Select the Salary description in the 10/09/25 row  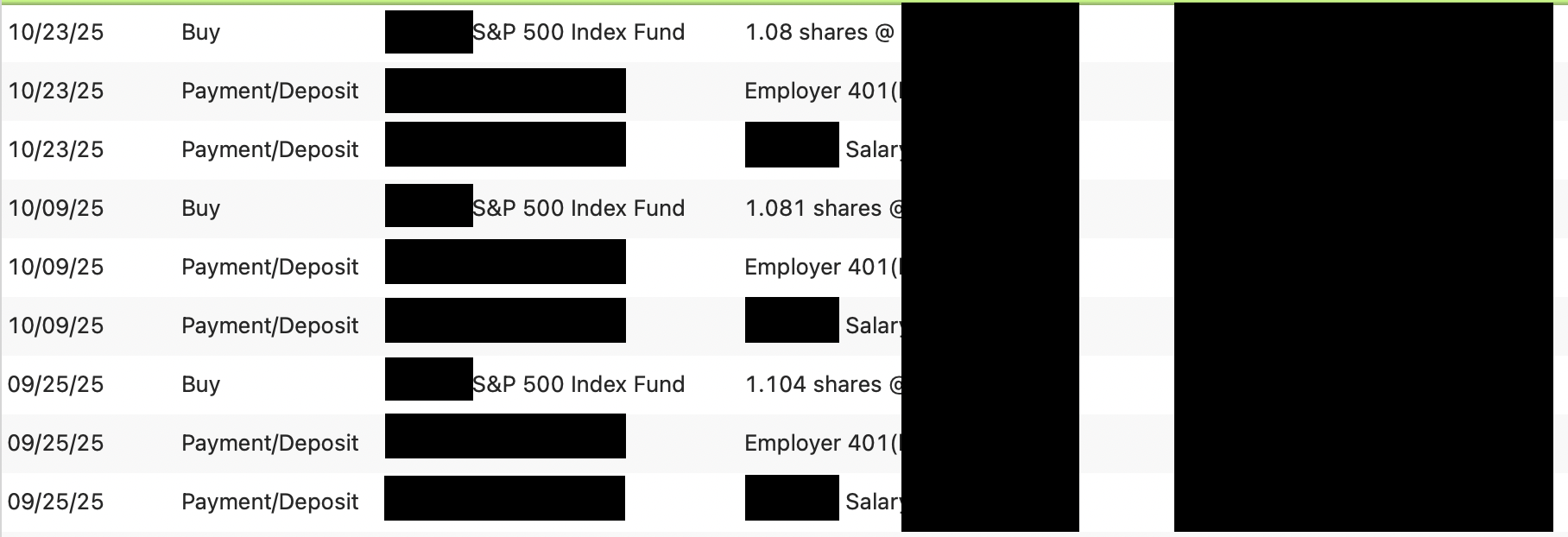tap(873, 325)
